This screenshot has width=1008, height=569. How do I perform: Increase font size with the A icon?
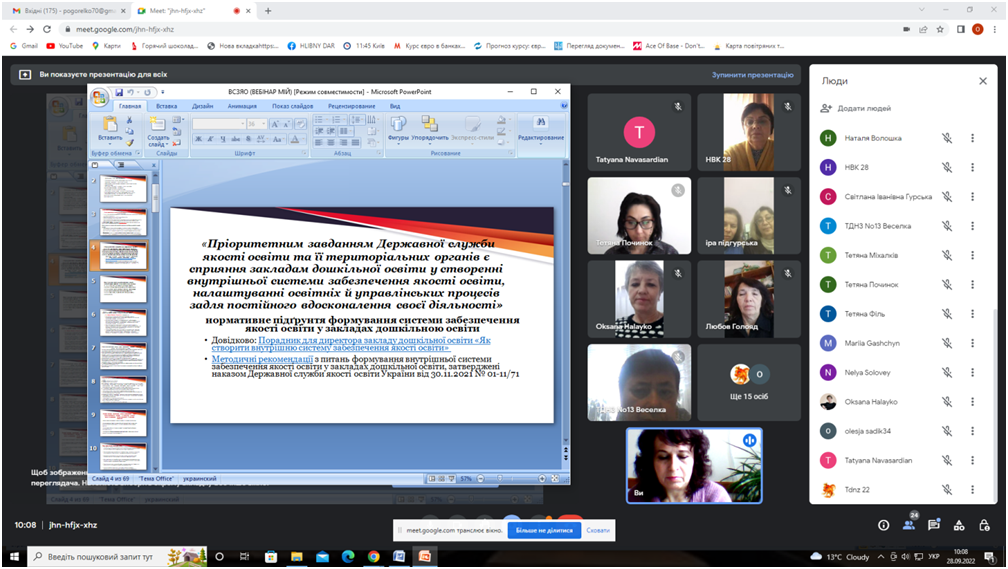274,124
